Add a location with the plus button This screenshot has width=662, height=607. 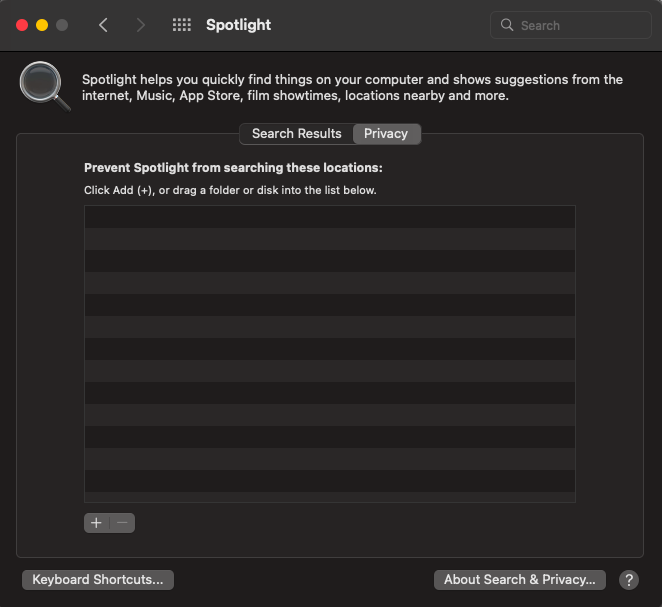(x=97, y=523)
